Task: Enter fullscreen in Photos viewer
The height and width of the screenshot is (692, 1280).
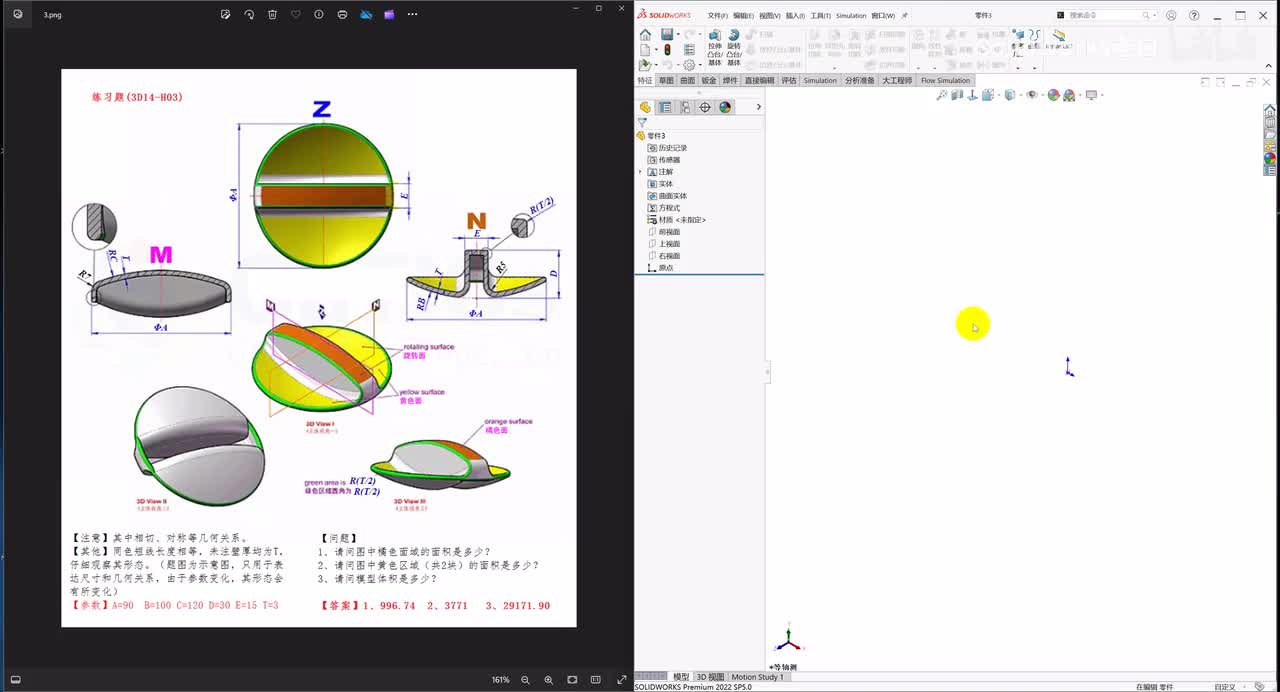Action: (621, 680)
